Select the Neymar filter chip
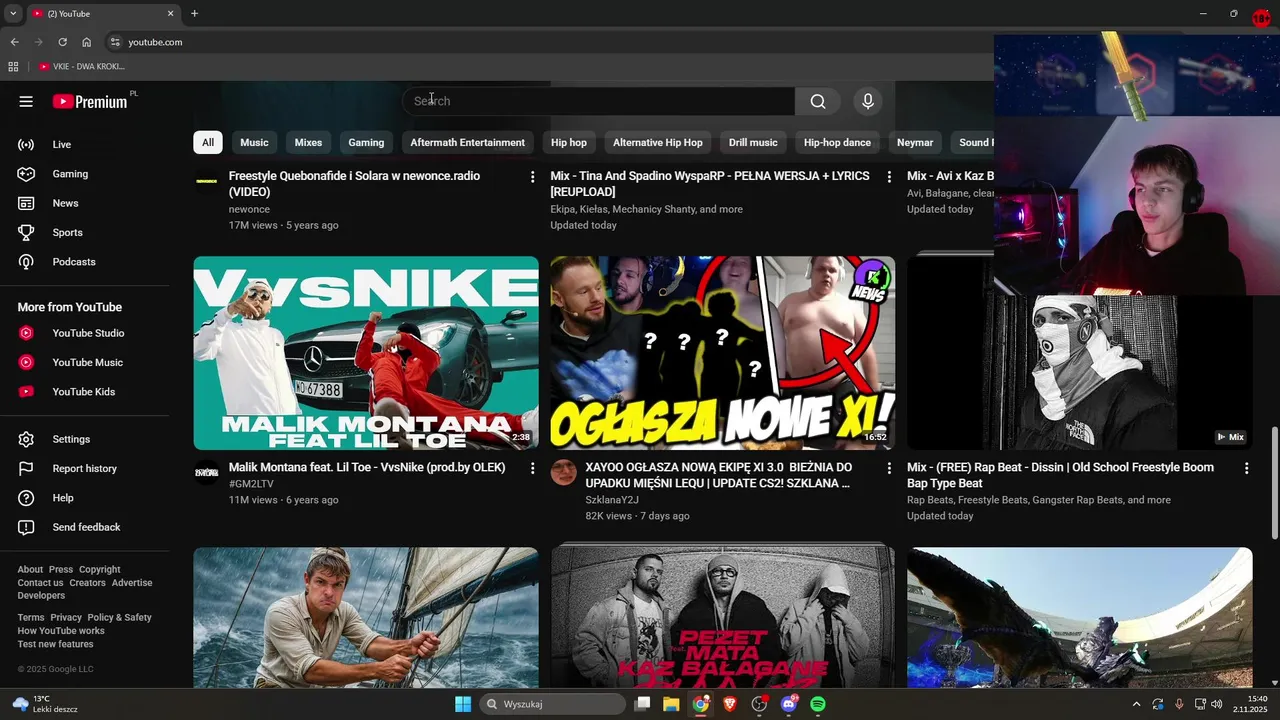The height and width of the screenshot is (720, 1280). click(x=915, y=143)
